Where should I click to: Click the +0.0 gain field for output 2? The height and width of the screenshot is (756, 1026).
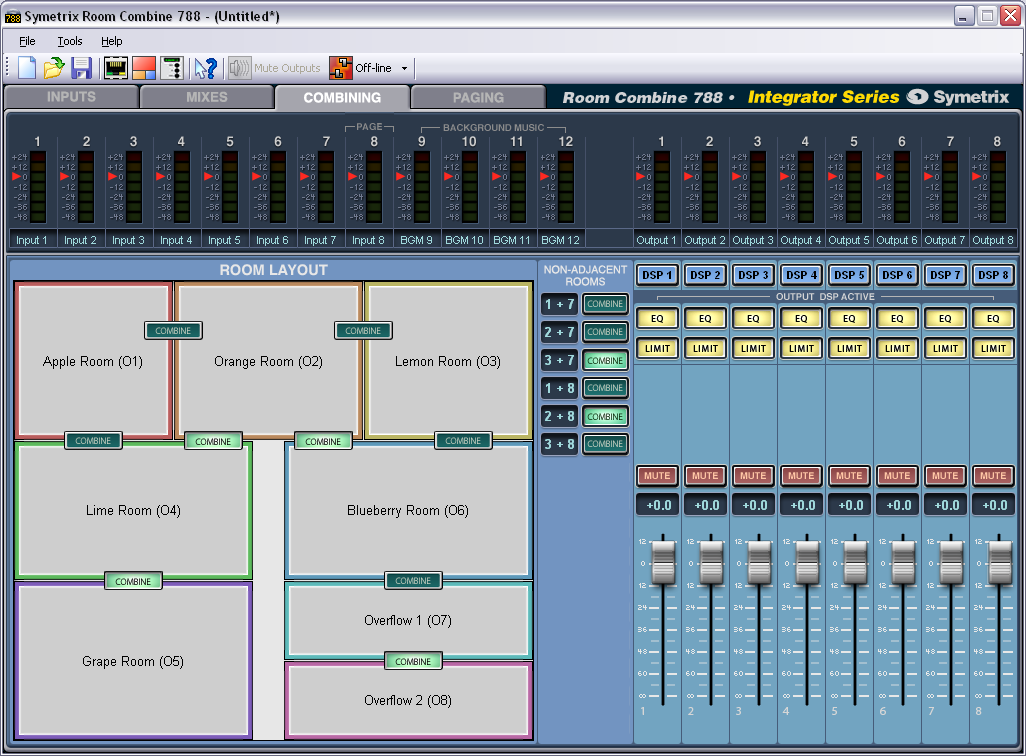(706, 505)
